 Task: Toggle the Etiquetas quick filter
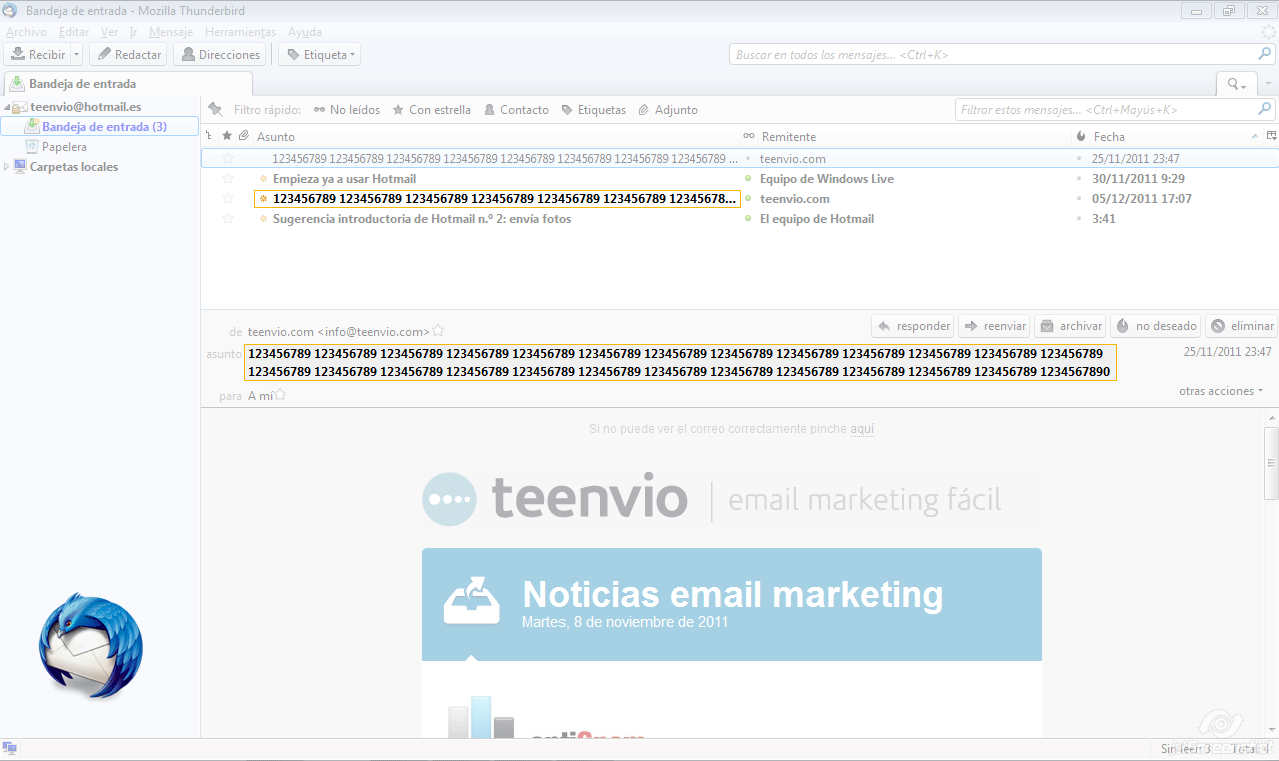tap(593, 110)
